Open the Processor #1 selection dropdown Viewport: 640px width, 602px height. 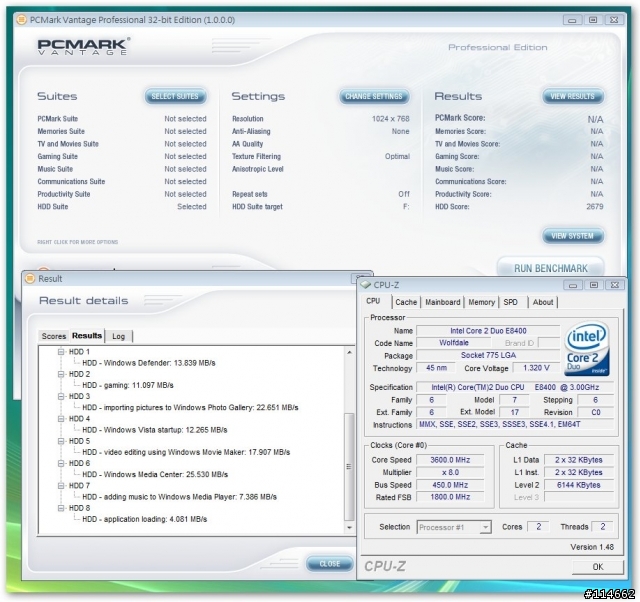click(485, 527)
